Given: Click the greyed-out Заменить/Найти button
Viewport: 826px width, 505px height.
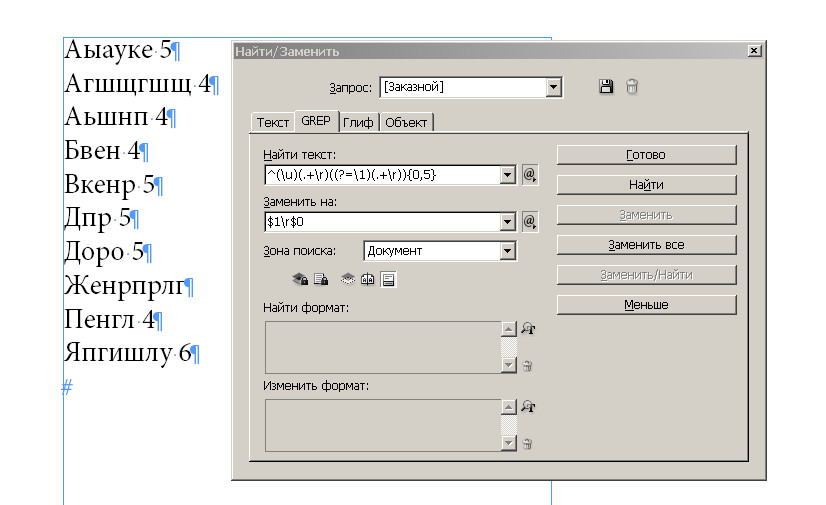Looking at the screenshot, I should 646,275.
